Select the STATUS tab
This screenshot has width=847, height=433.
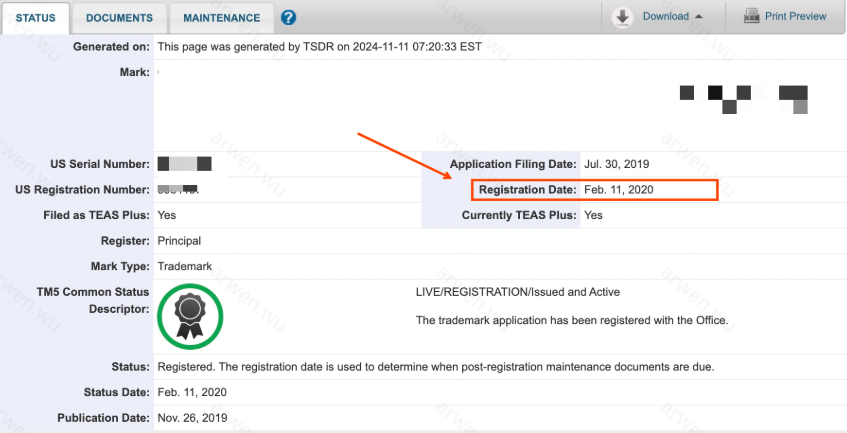tap(35, 18)
